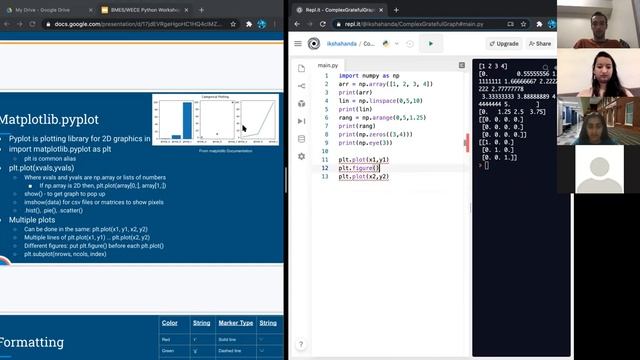The width and height of the screenshot is (640, 360).
Task: Click the Matplotlib.pyplot slide title
Action: [x=49, y=120]
